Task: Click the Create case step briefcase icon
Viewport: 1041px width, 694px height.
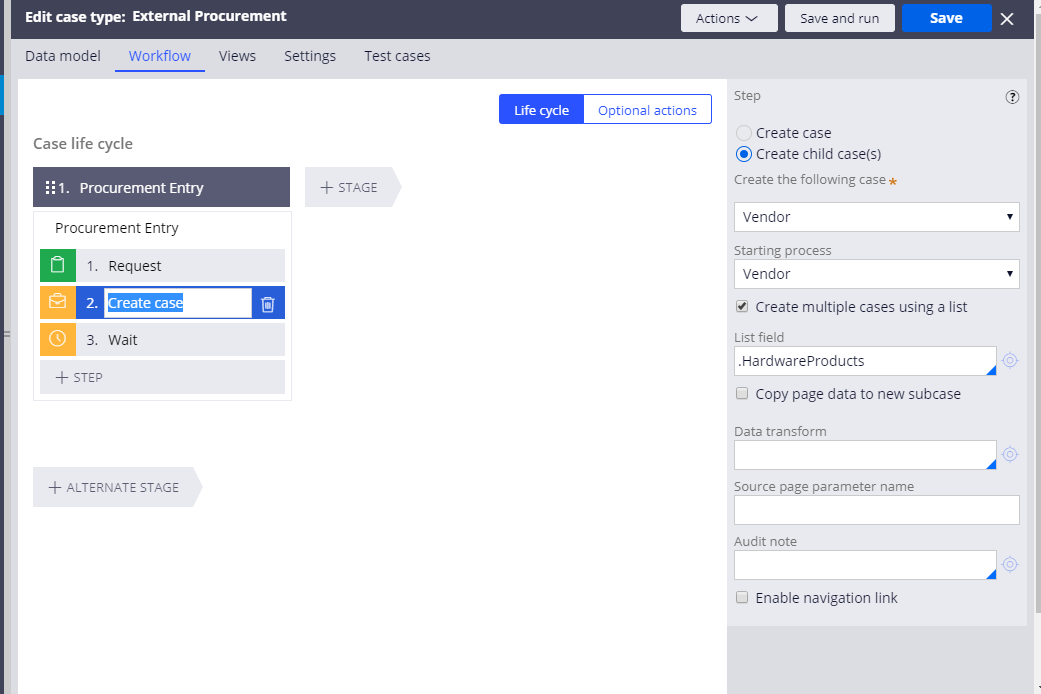Action: click(x=57, y=303)
